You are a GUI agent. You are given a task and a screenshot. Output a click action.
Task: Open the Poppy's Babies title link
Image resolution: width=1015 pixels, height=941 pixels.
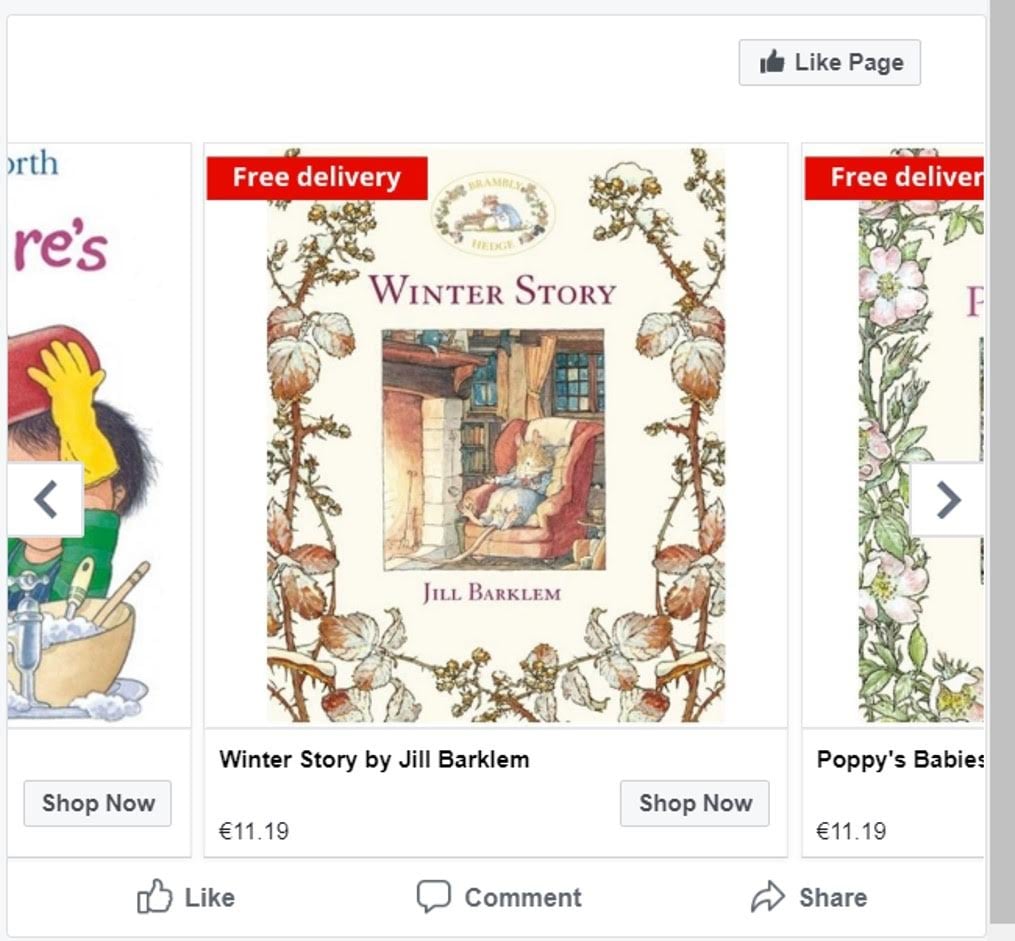click(899, 759)
